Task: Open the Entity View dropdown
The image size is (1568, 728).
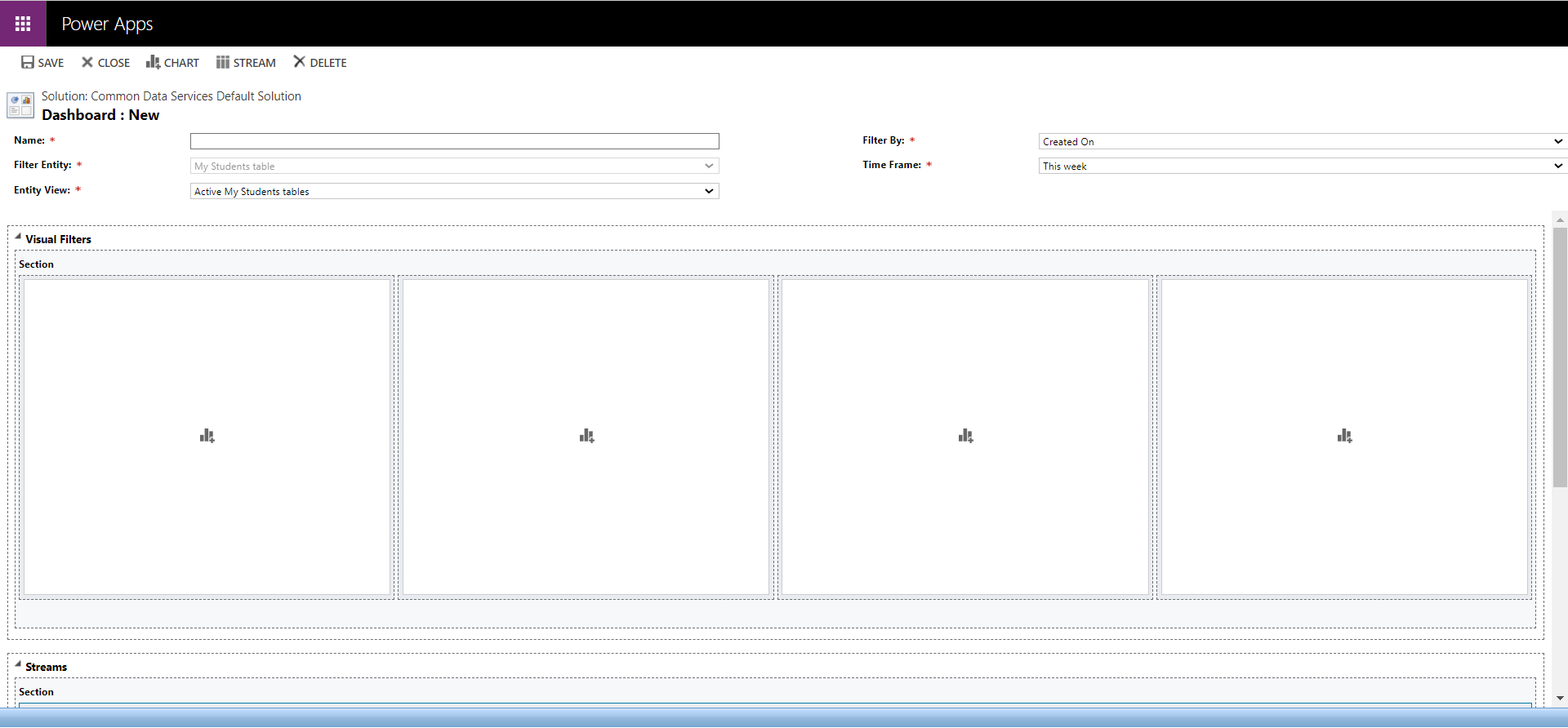Action: (x=454, y=192)
